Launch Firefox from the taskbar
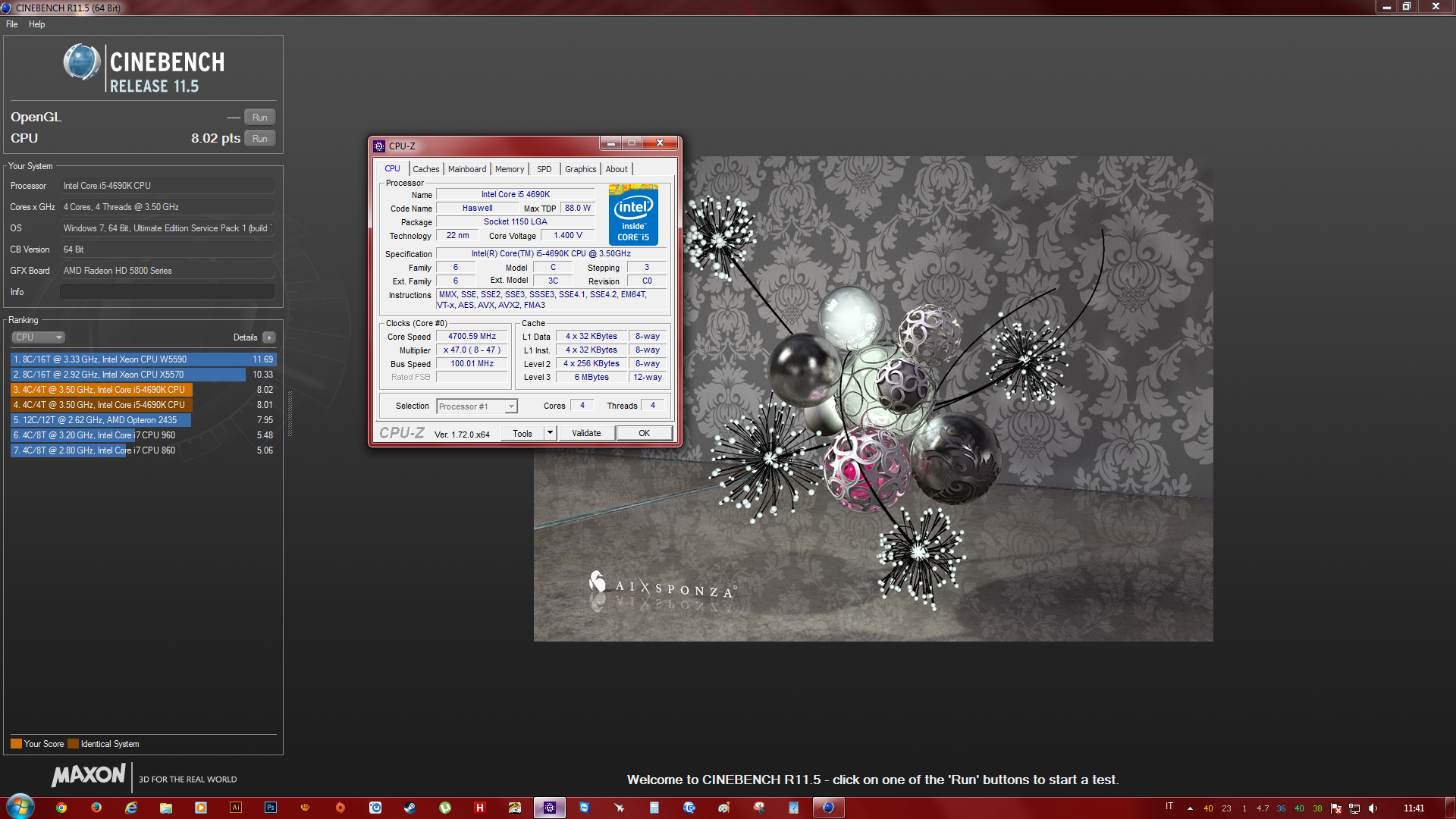 click(96, 808)
